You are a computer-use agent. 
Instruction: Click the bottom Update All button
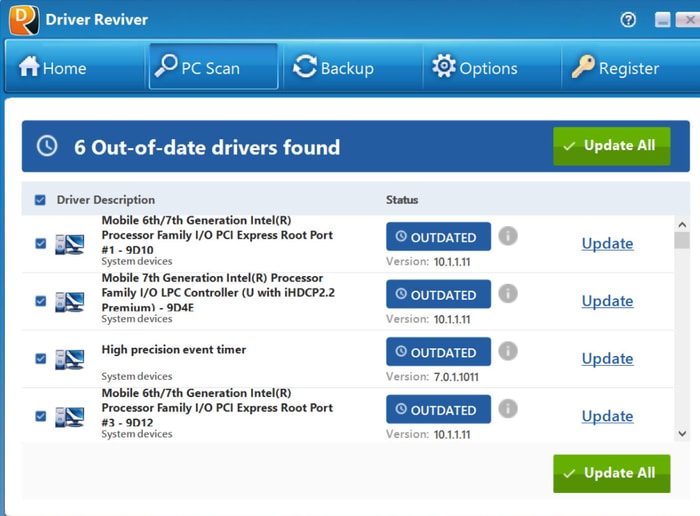tap(612, 474)
